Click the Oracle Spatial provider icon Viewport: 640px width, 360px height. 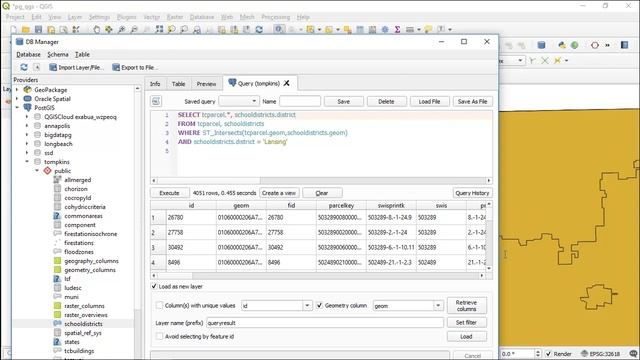(27, 99)
